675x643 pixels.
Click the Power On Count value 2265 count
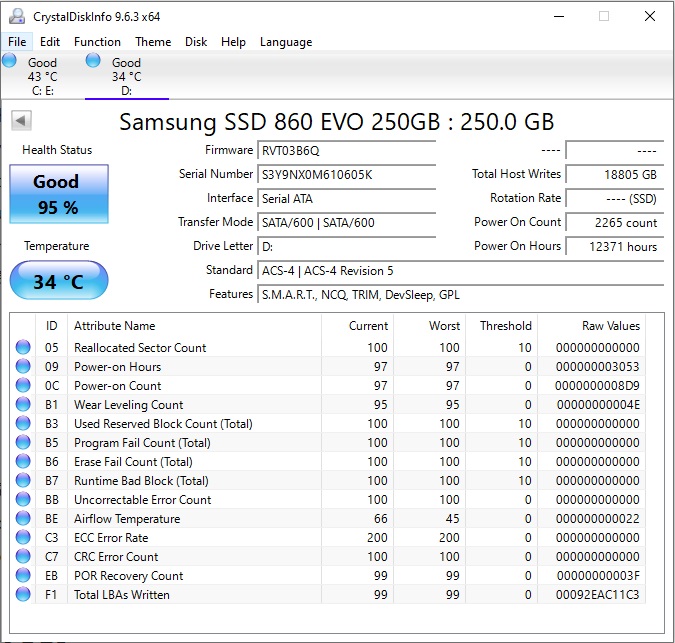615,223
